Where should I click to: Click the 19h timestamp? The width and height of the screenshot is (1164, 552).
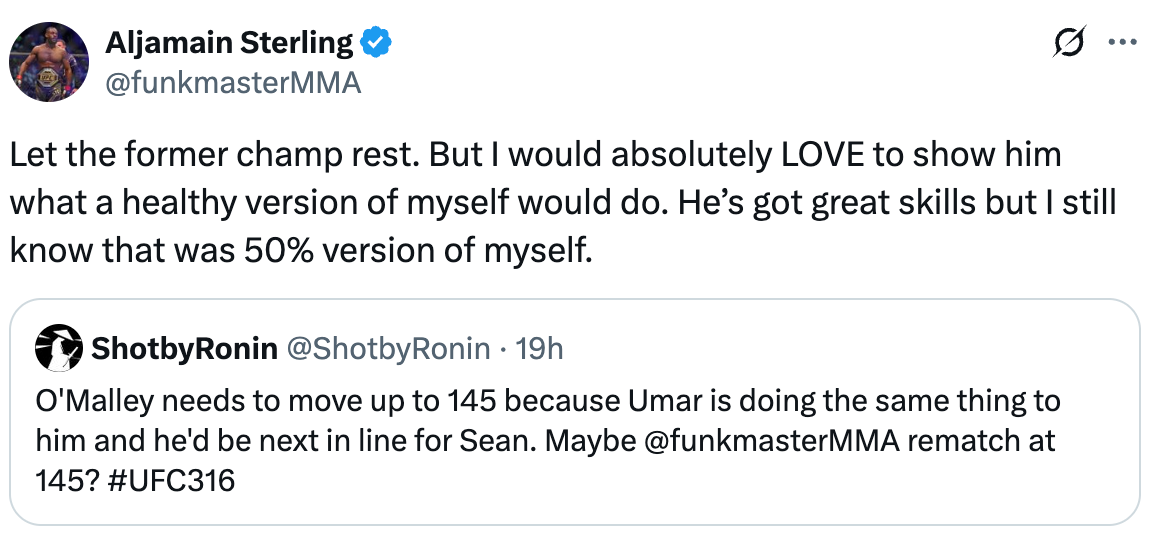click(x=539, y=348)
